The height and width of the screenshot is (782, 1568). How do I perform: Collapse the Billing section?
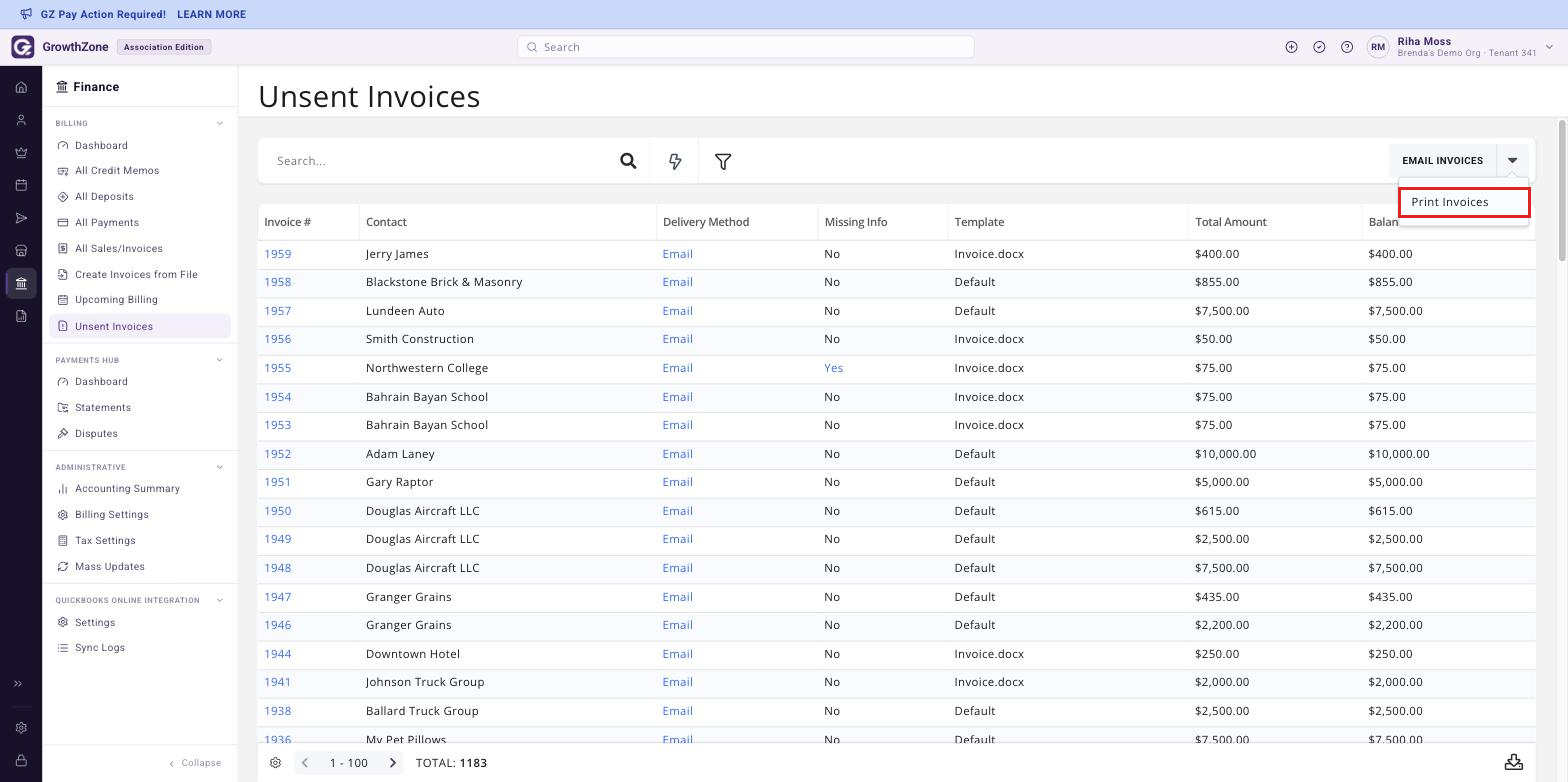[220, 124]
